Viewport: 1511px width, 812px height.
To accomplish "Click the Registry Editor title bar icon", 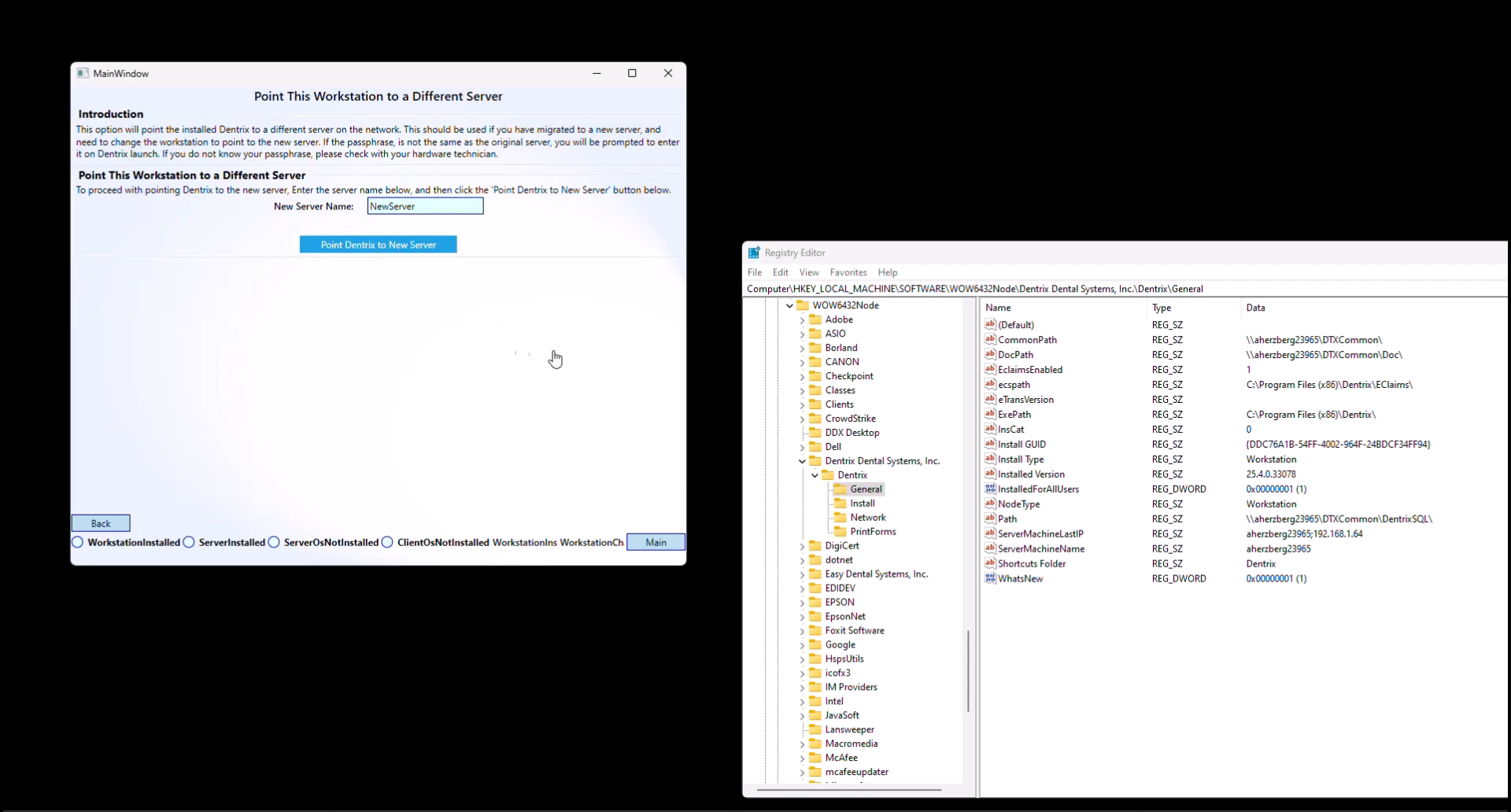I will (754, 253).
